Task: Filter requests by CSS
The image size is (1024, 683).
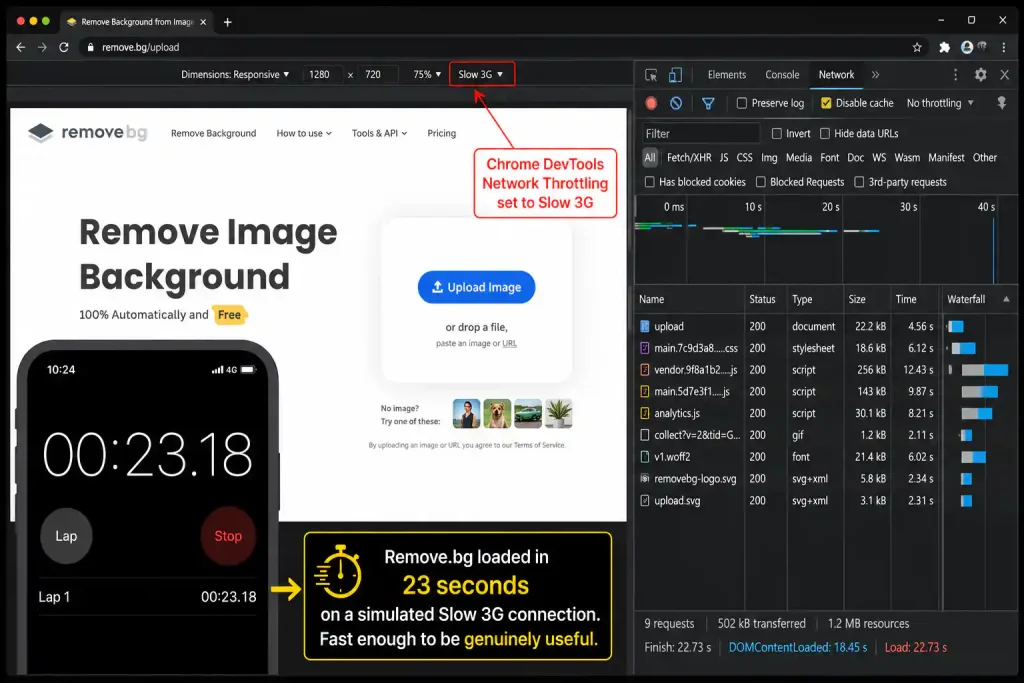Action: 744,157
